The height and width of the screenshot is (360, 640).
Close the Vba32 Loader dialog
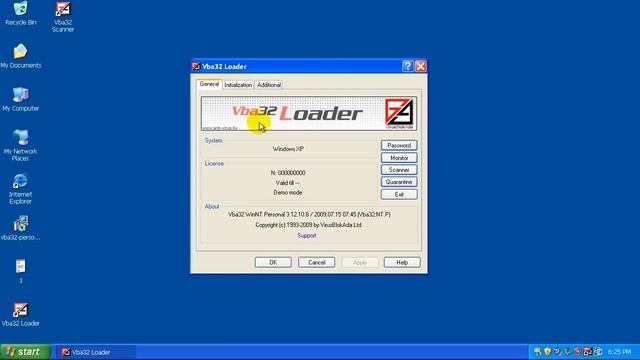coord(421,66)
